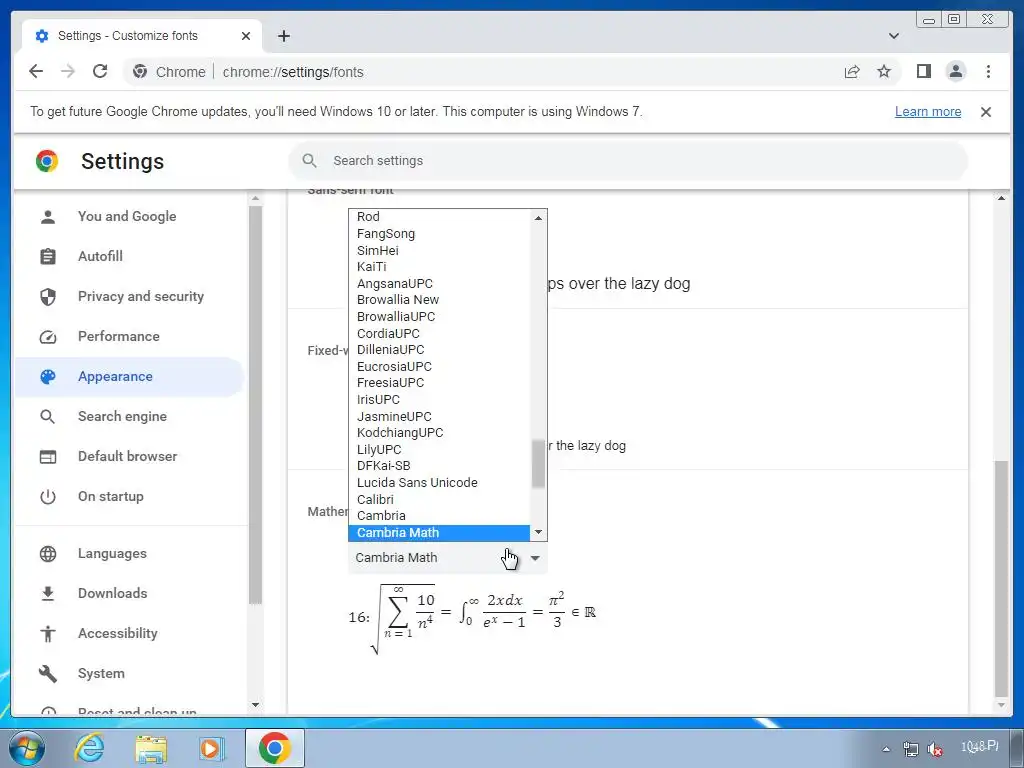The height and width of the screenshot is (768, 1024).
Task: Click the Chrome site info icon
Action: point(140,71)
